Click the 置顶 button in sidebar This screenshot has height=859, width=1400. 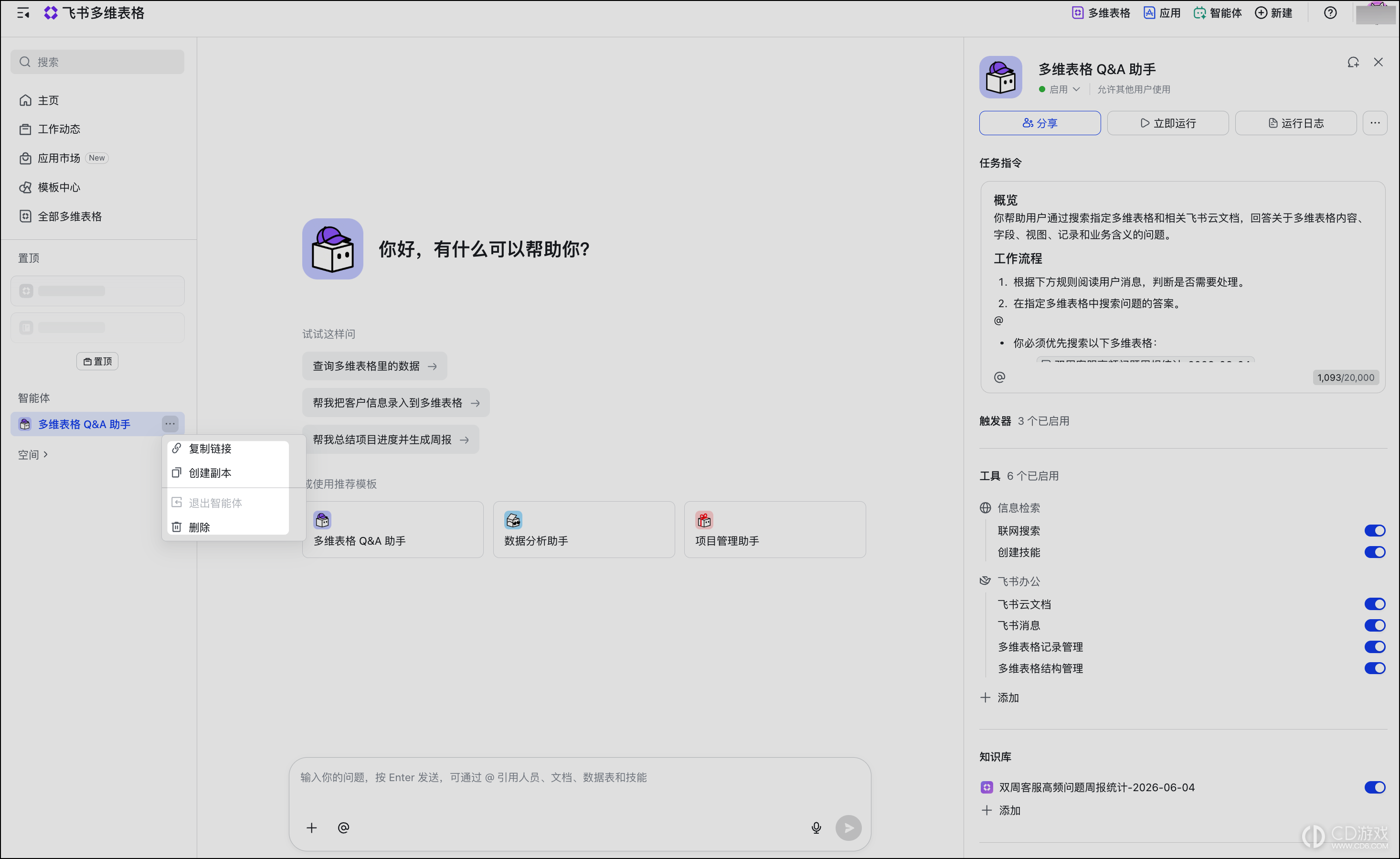[x=97, y=362]
